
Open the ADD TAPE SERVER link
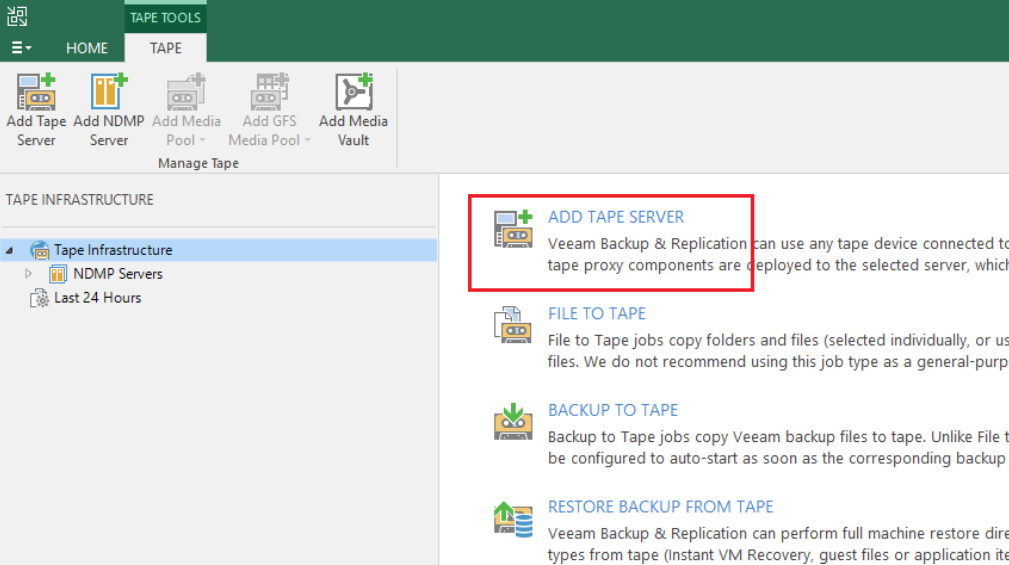pyautogui.click(x=616, y=217)
